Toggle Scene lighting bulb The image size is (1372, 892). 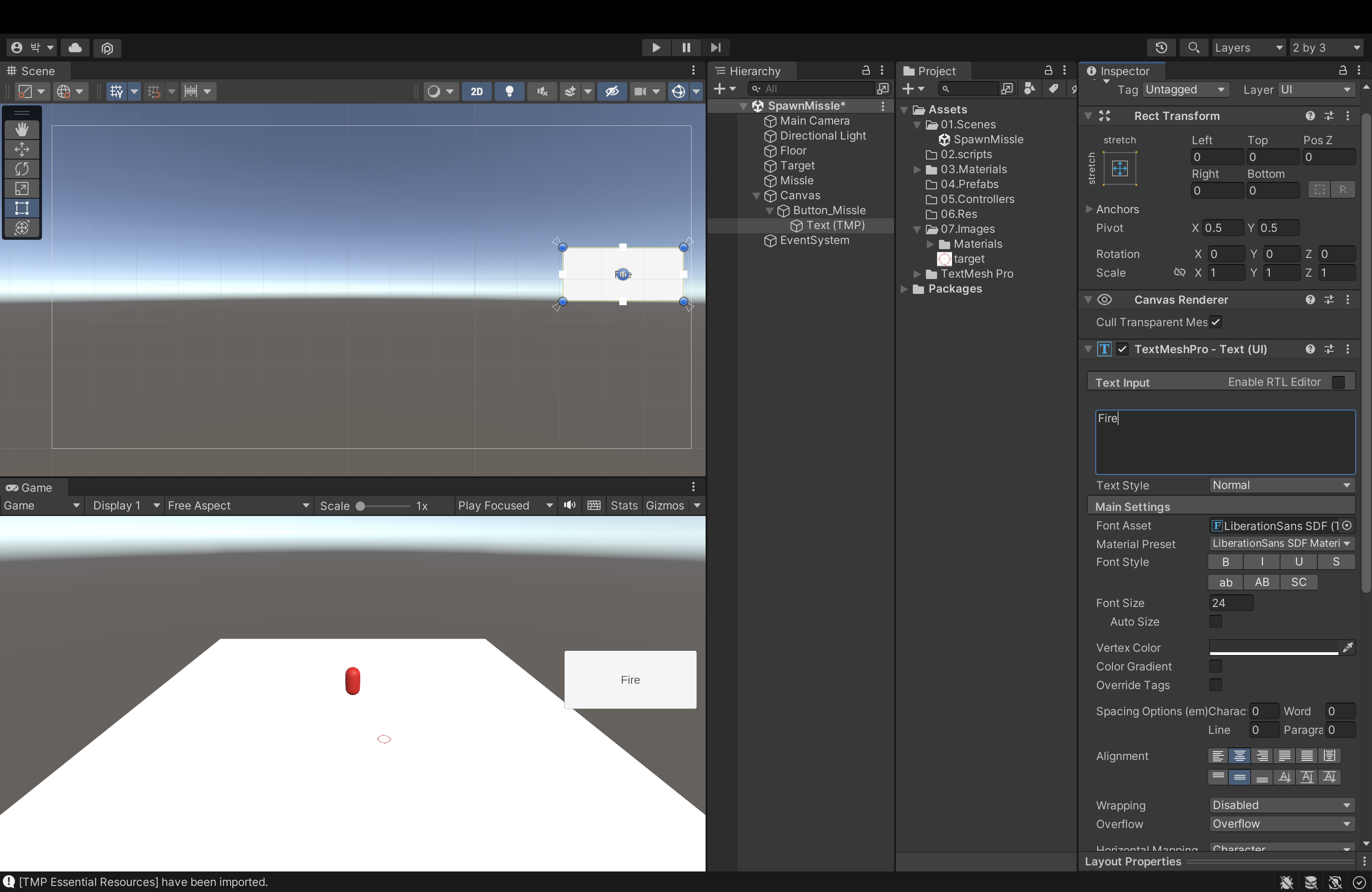tap(510, 91)
